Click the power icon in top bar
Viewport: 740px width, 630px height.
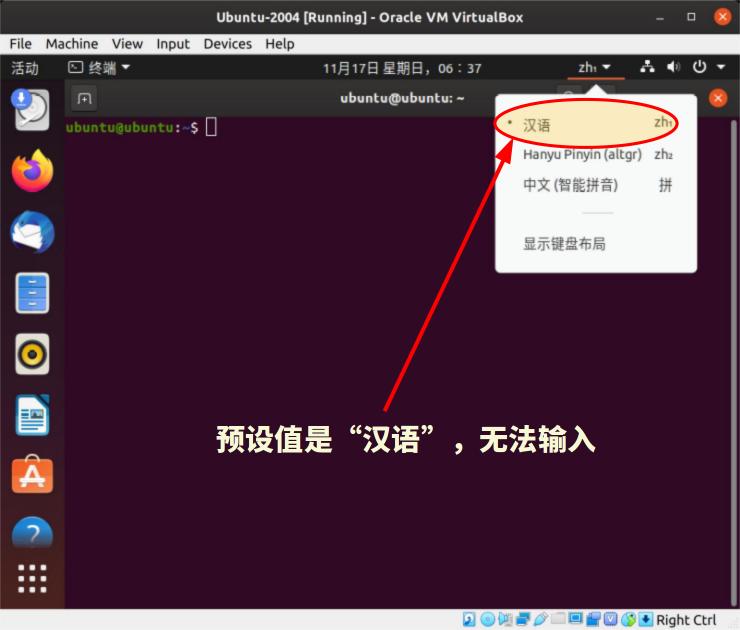(x=699, y=67)
